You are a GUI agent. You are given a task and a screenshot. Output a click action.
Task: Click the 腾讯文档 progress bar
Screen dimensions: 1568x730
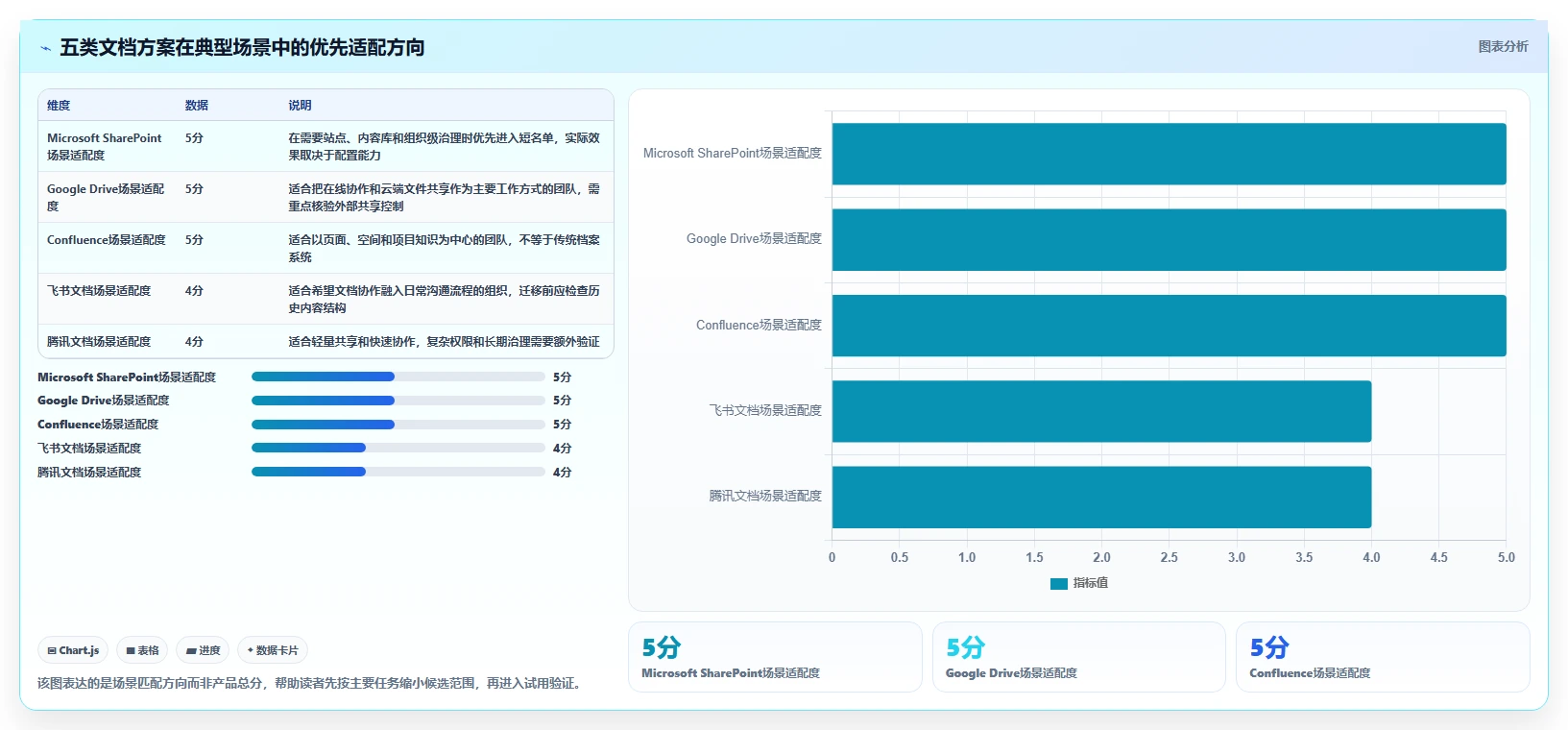pos(398,472)
